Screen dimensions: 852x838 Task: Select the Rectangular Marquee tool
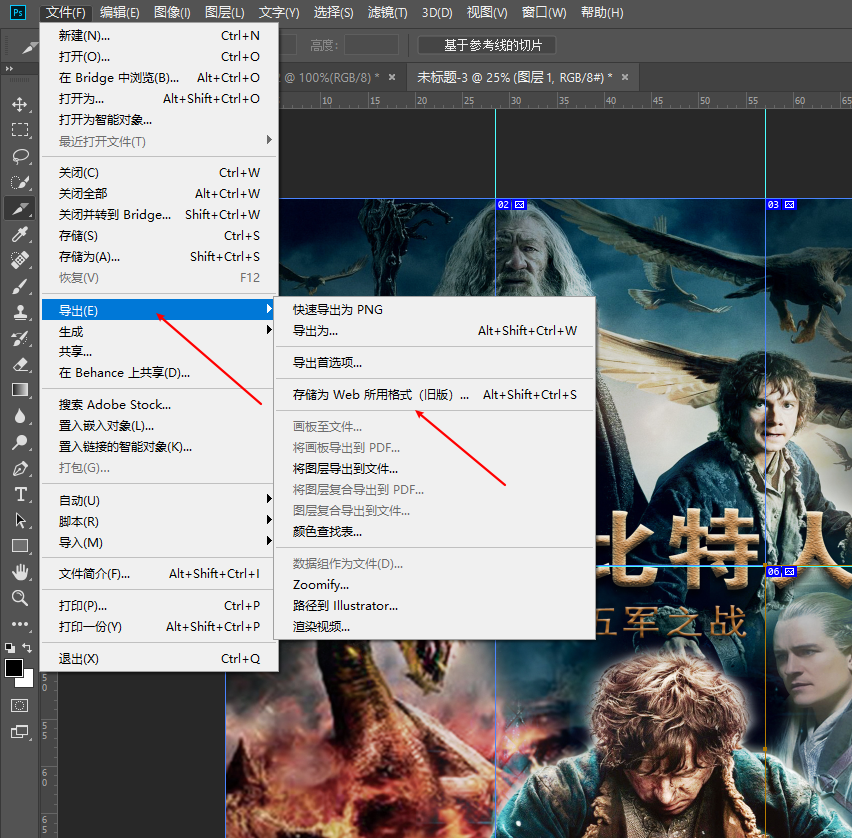click(x=20, y=130)
